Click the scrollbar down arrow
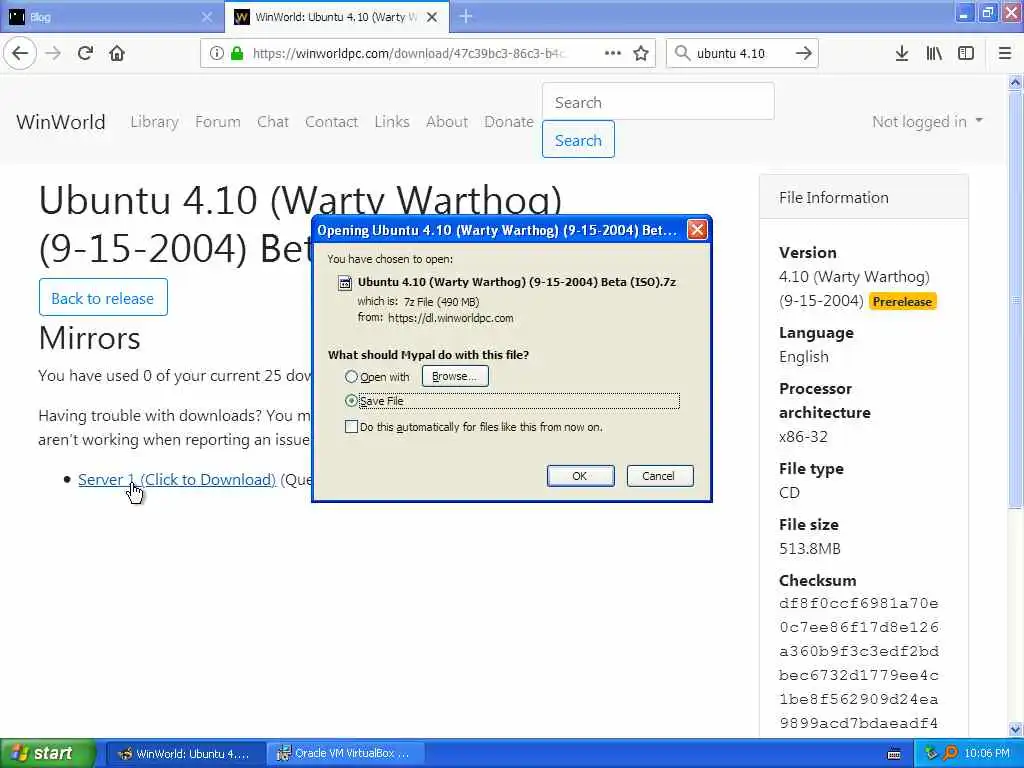This screenshot has width=1024, height=768. point(1015,729)
